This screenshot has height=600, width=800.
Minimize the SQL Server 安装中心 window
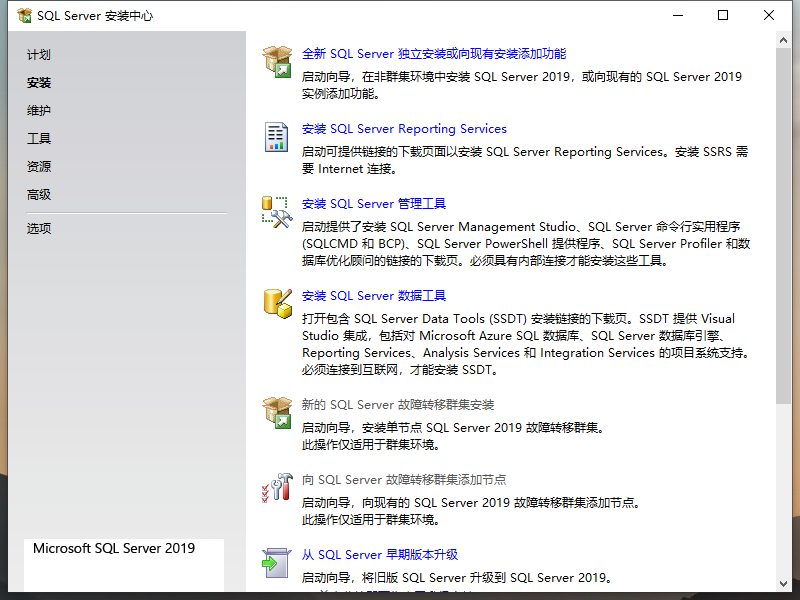pyautogui.click(x=678, y=15)
